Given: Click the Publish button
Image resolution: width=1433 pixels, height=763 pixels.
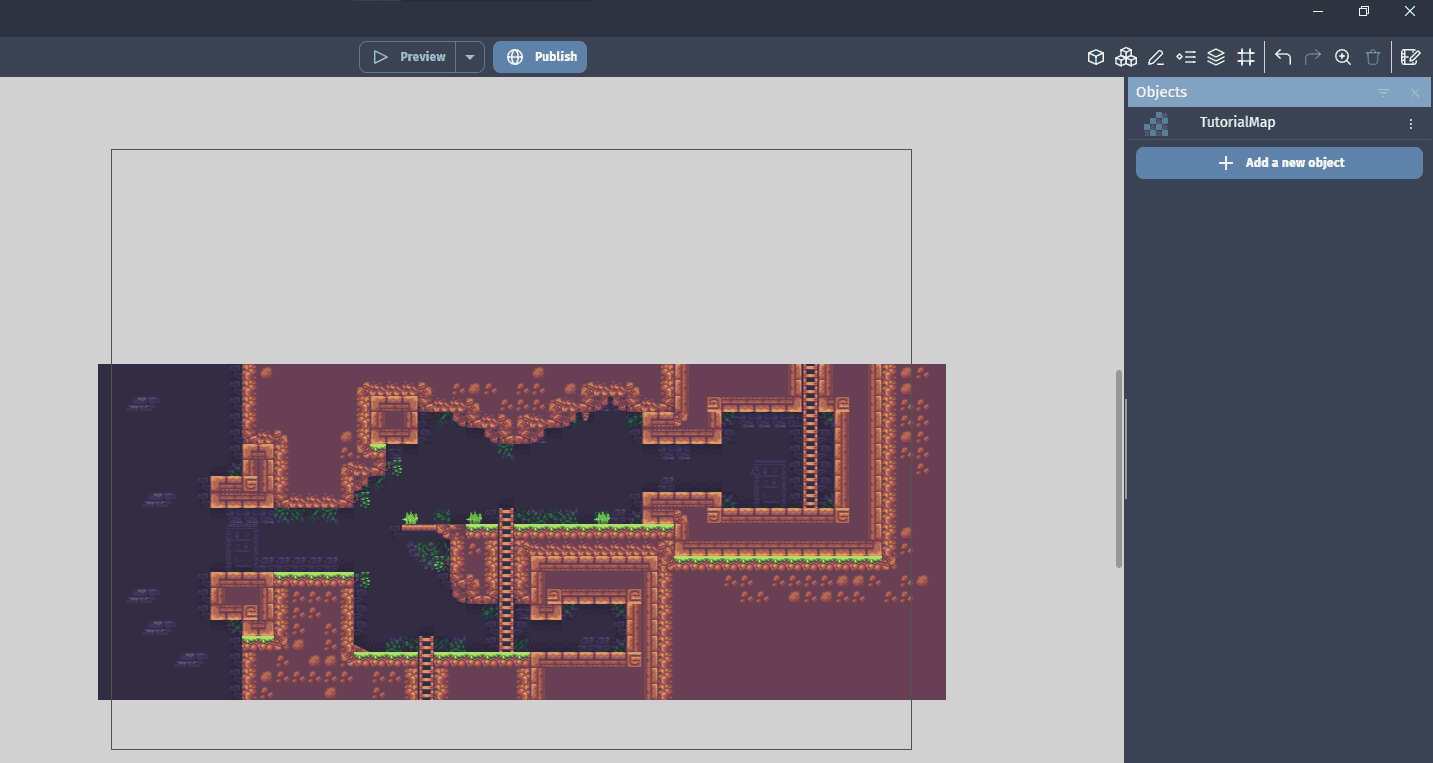Looking at the screenshot, I should 540,57.
